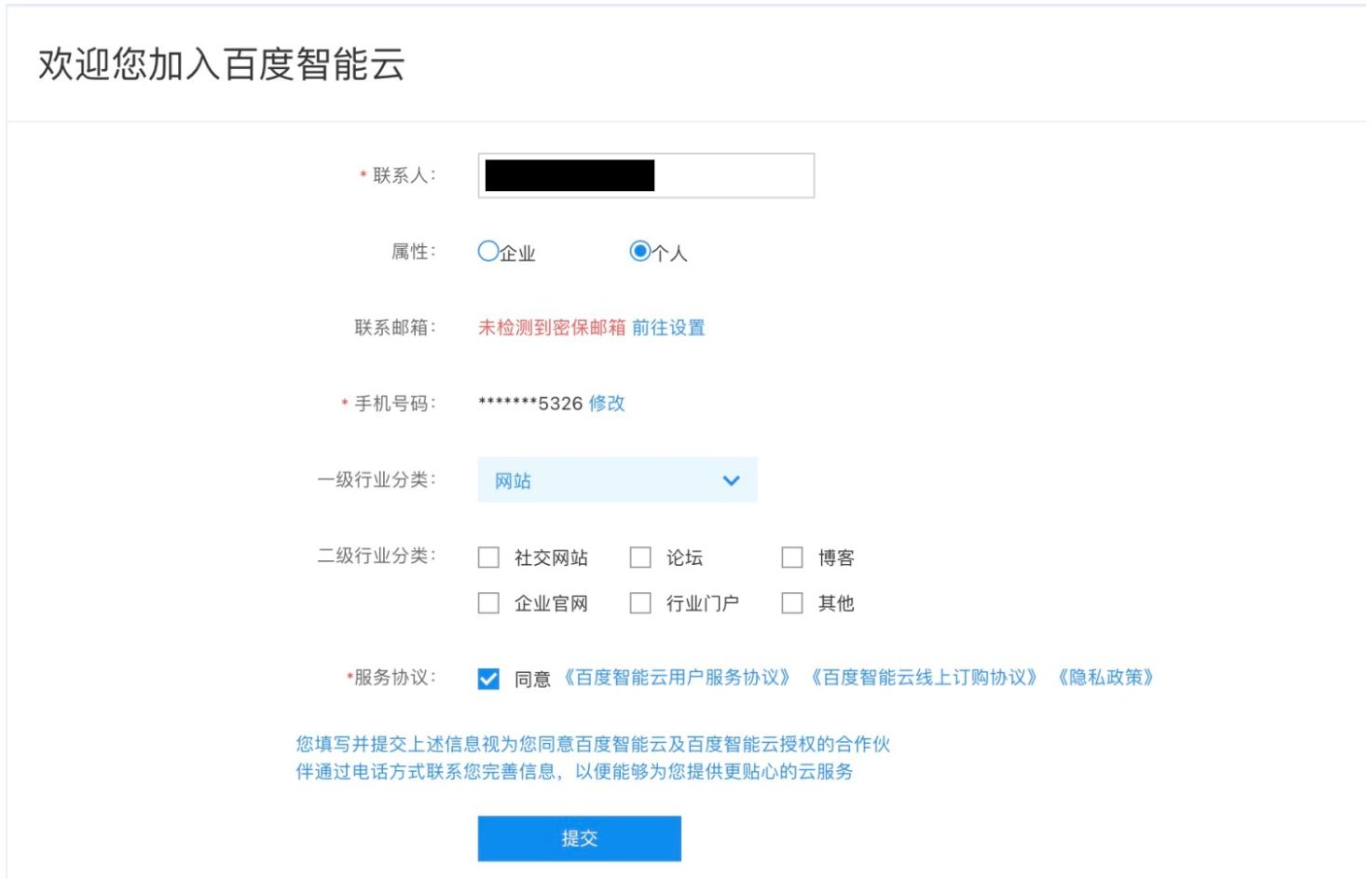1372x881 pixels.
Task: Expand the 一级行业分类 dropdown showing 网站
Action: (617, 480)
